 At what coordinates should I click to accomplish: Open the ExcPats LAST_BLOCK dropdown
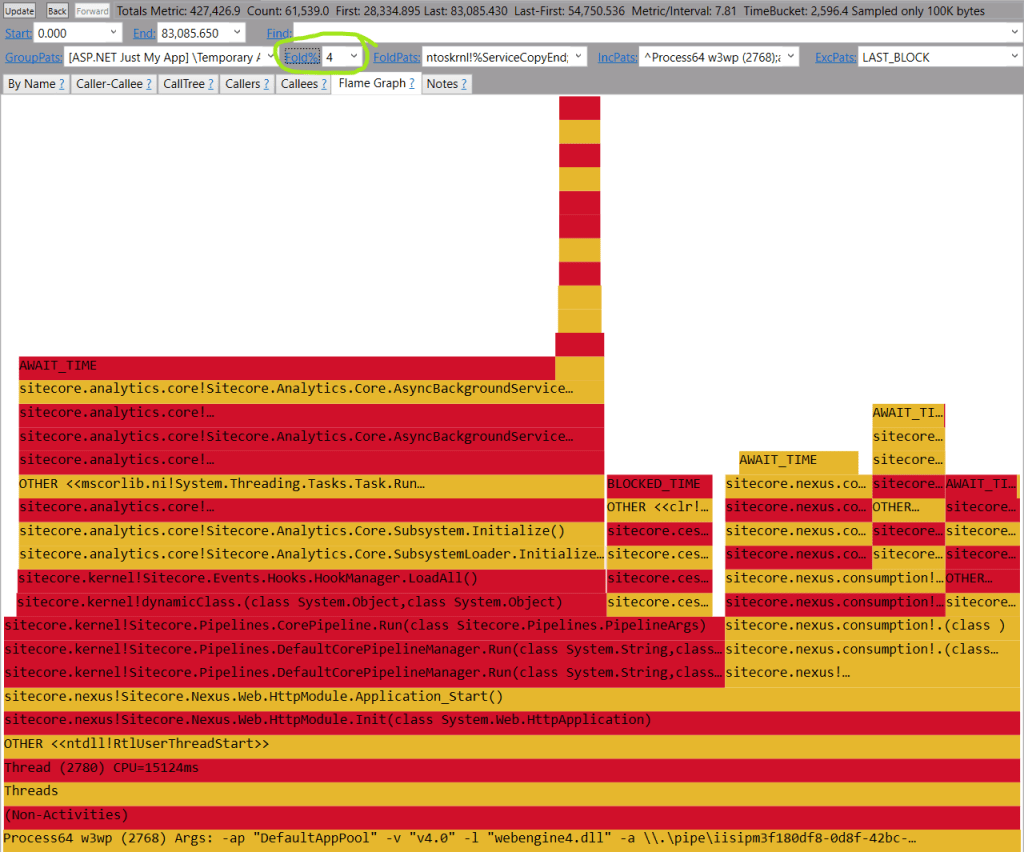pyautogui.click(x=1014, y=57)
